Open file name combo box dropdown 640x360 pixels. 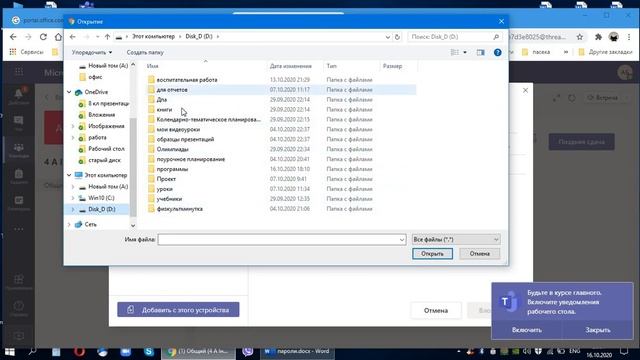coord(402,240)
